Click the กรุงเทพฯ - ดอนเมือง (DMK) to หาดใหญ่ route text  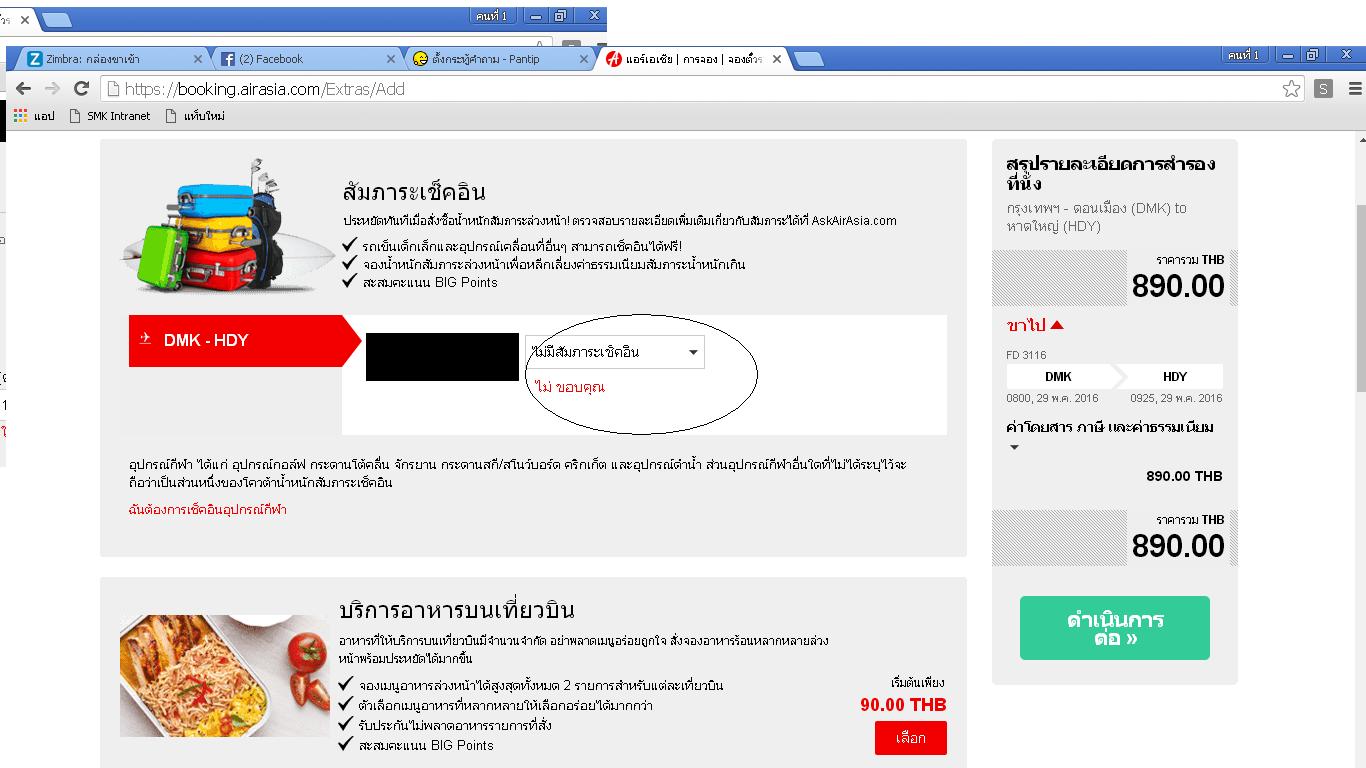pos(1096,217)
